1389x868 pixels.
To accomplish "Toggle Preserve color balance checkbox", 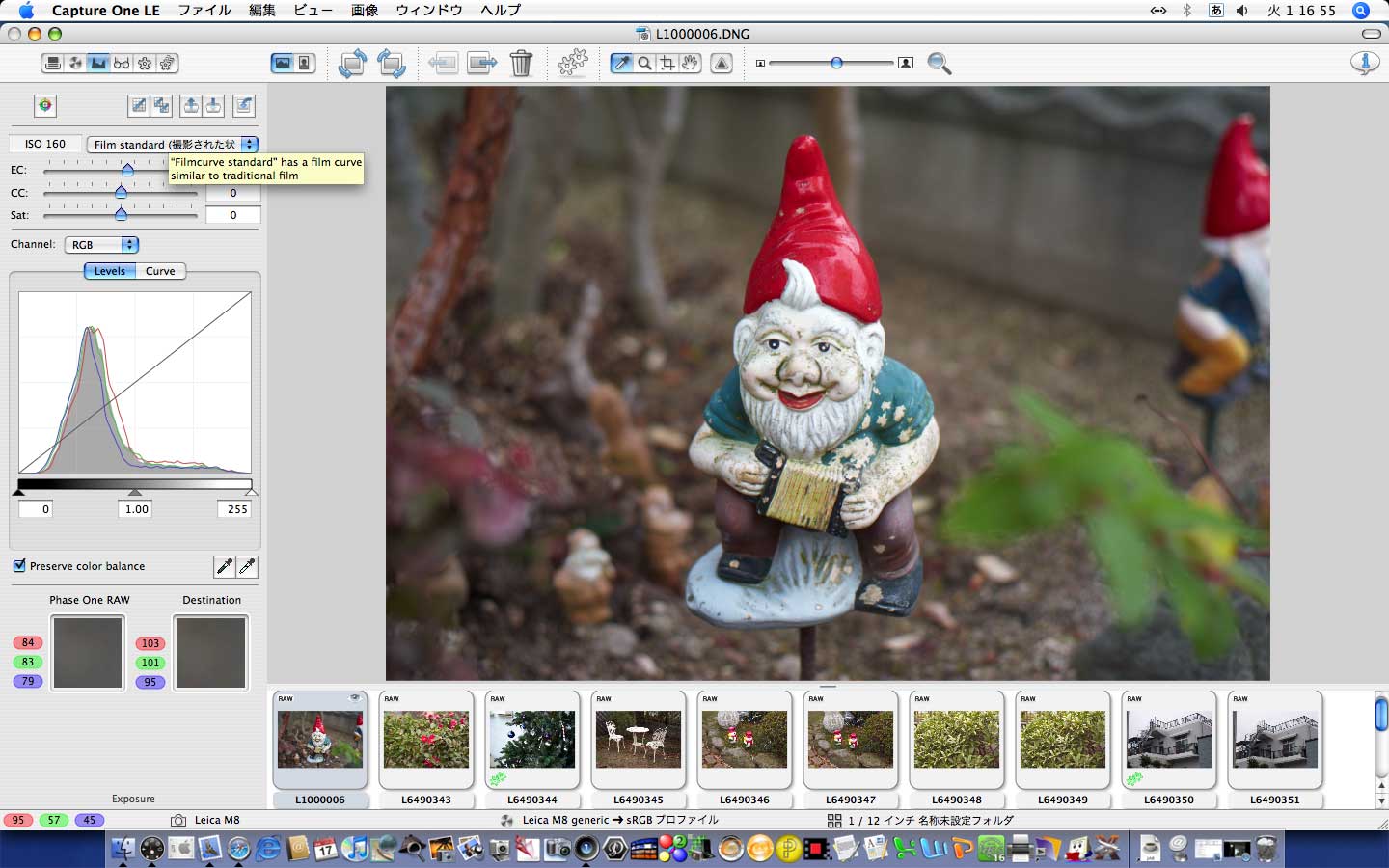I will coord(19,566).
